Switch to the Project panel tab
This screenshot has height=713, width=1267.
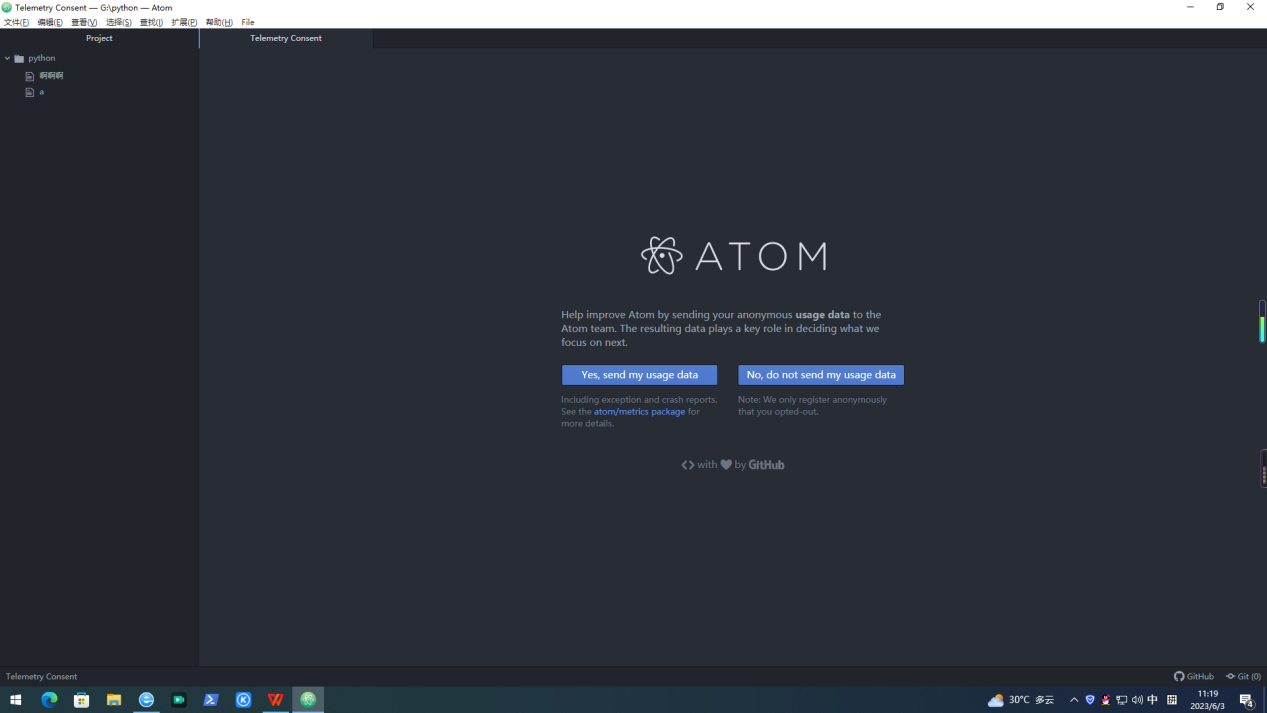99,38
